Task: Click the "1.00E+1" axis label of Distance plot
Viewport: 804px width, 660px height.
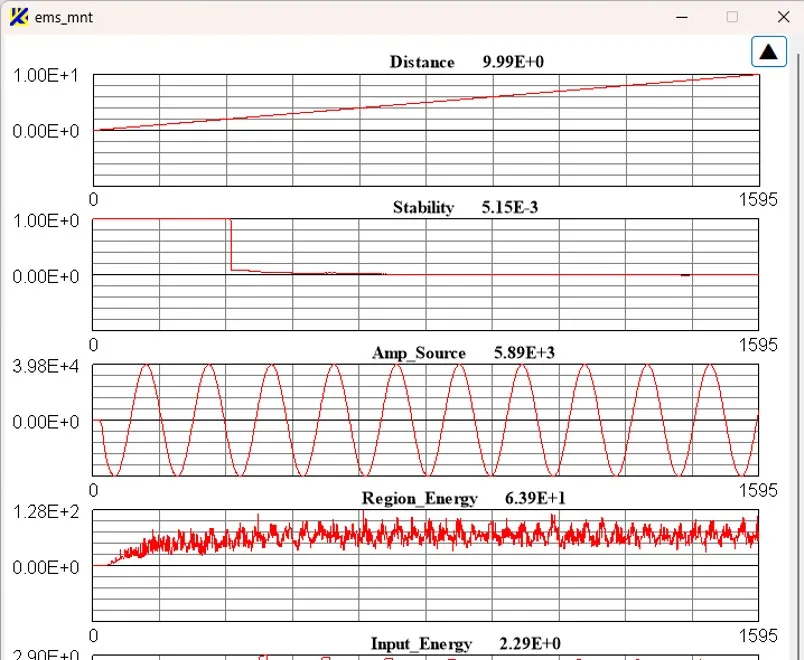Action: [46, 75]
